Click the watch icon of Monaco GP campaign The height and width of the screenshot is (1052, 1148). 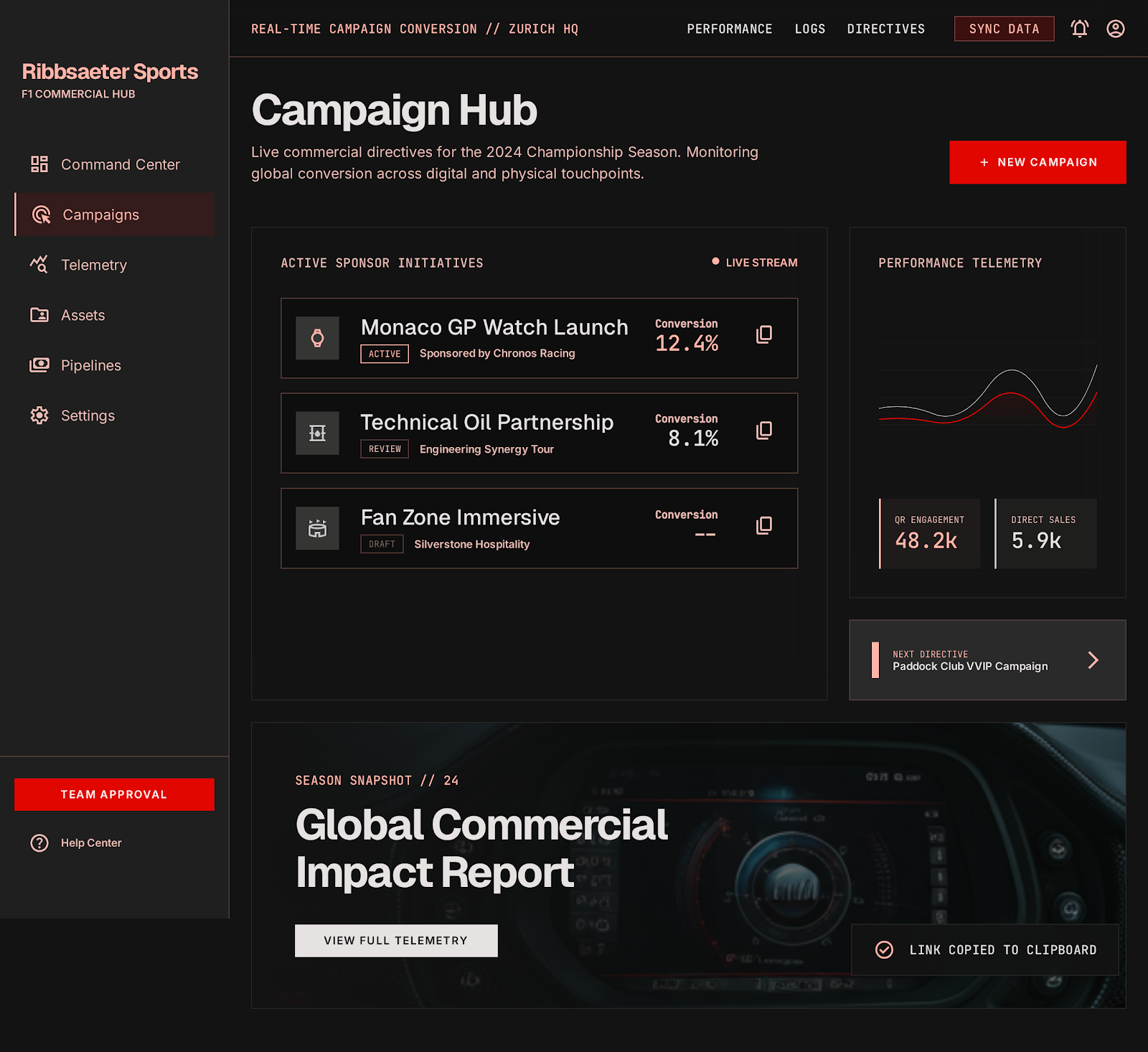click(x=317, y=338)
